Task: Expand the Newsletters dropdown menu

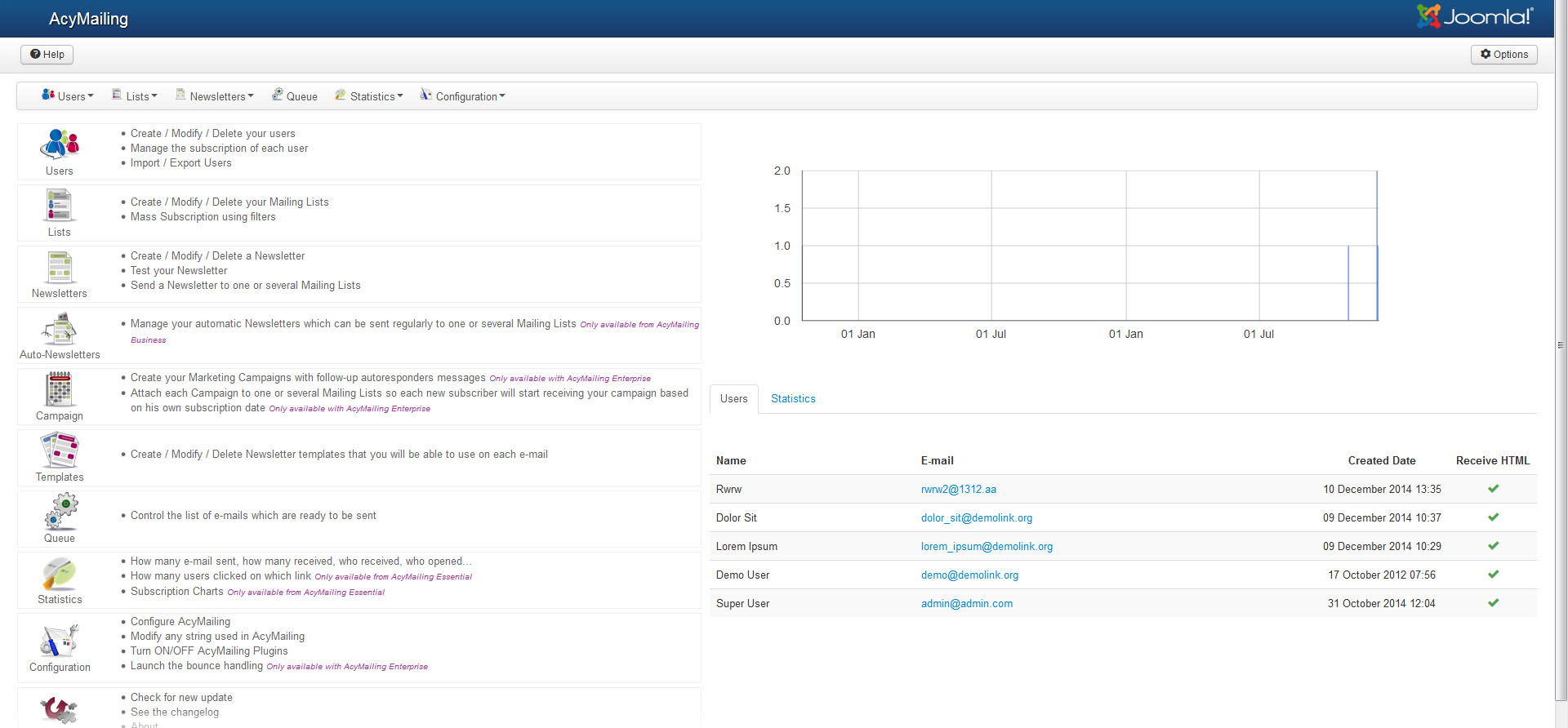Action: 215,96
